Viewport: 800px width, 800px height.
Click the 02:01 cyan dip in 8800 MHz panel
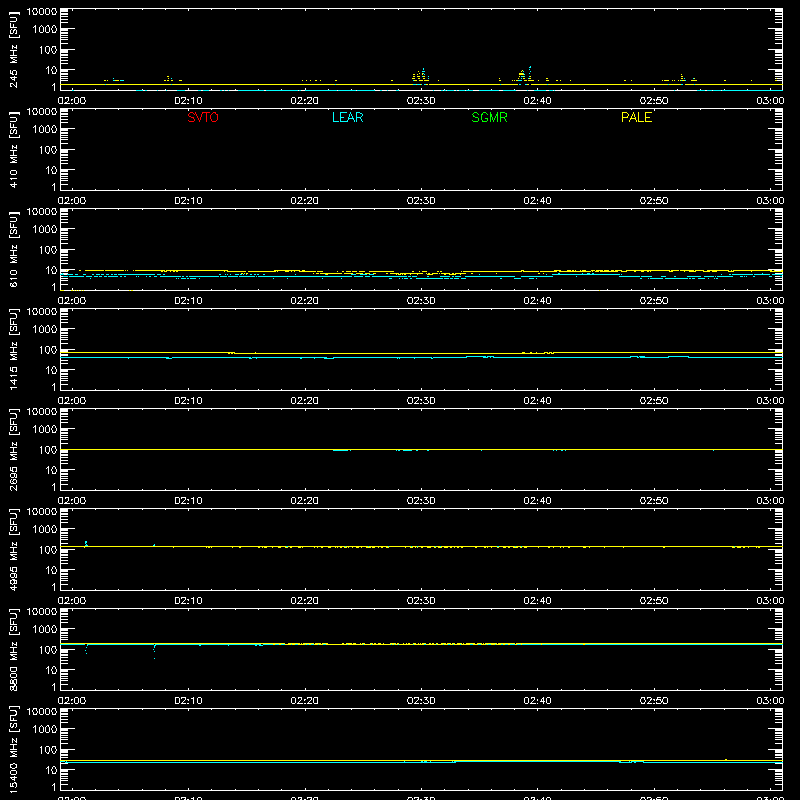click(x=86, y=649)
